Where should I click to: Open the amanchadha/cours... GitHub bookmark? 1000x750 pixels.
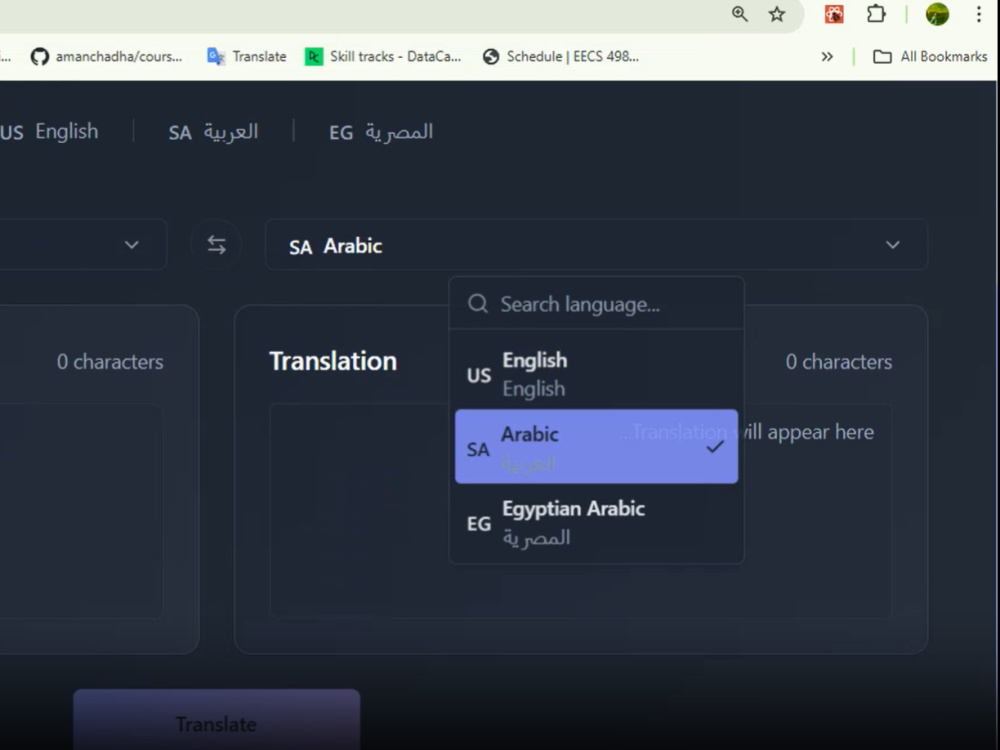[107, 57]
